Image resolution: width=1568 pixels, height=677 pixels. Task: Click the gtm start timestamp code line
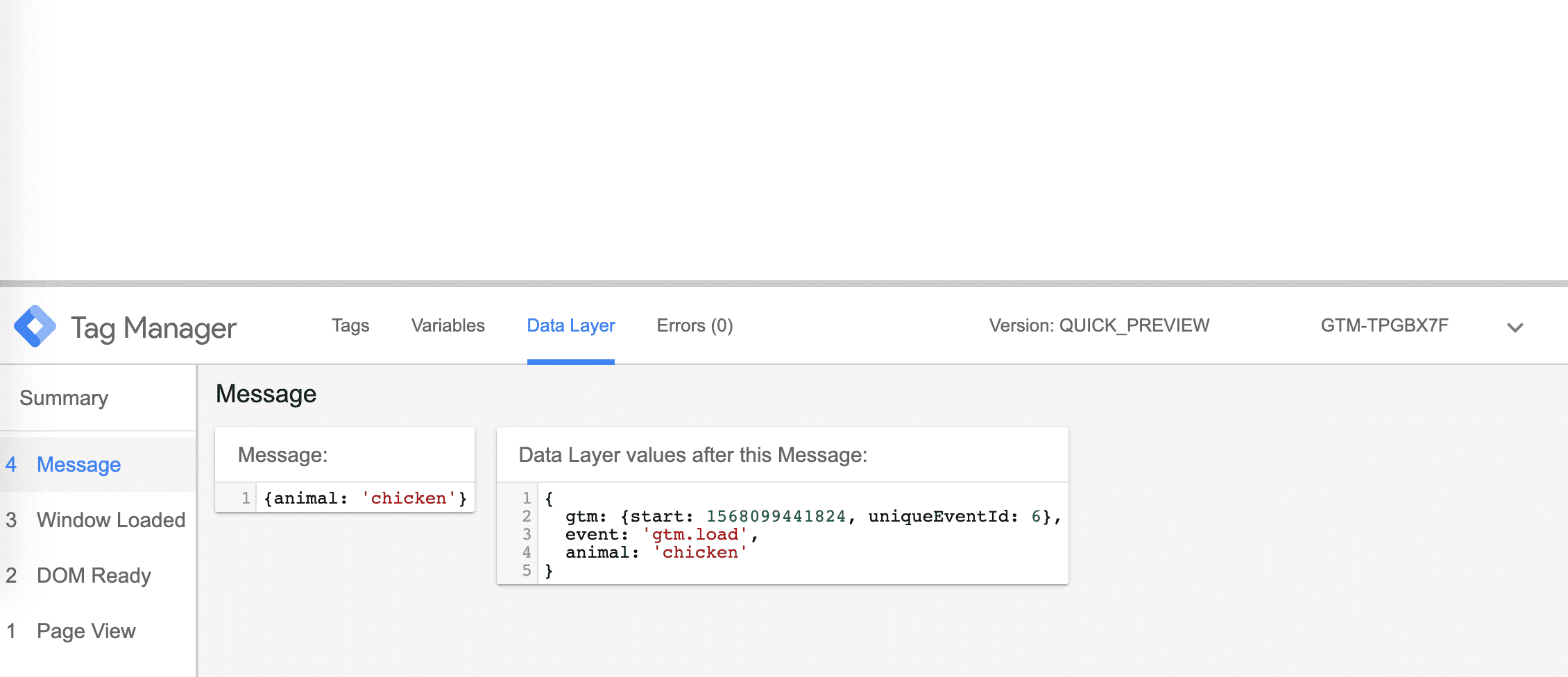[812, 517]
